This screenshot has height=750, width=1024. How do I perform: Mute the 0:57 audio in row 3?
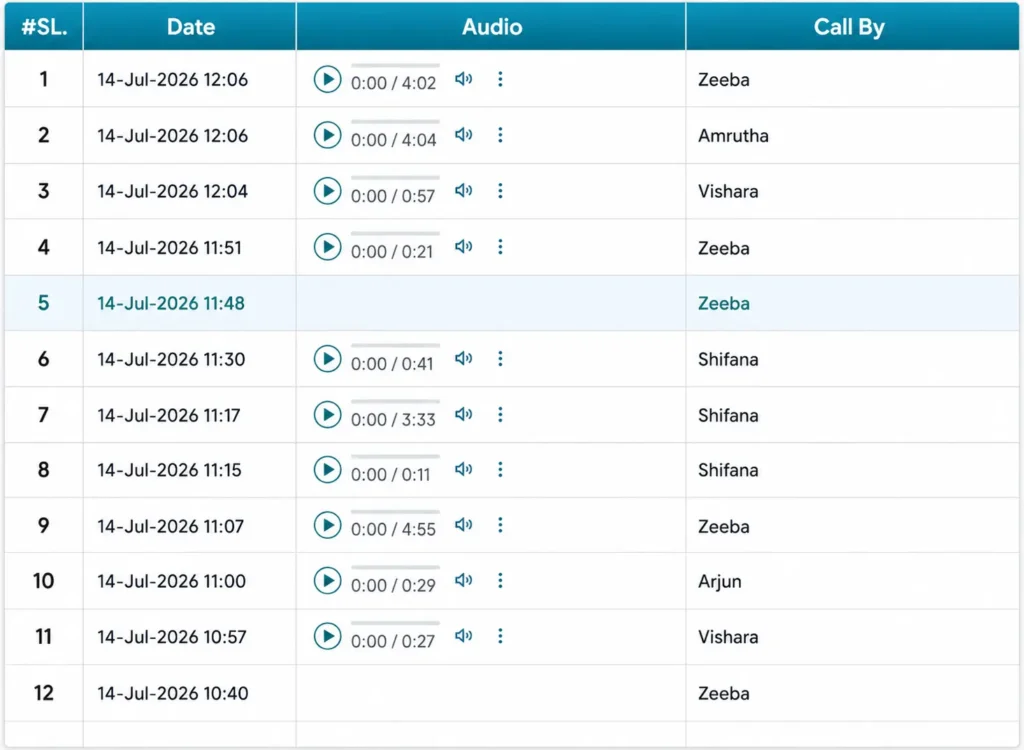tap(464, 190)
